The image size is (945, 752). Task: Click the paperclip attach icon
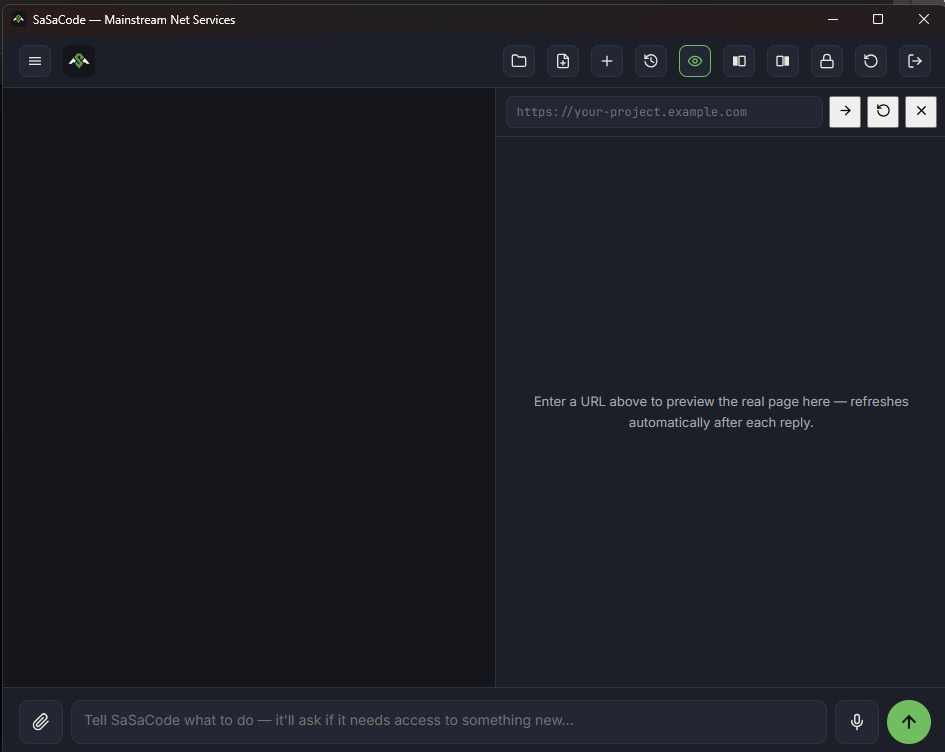[x=41, y=721]
